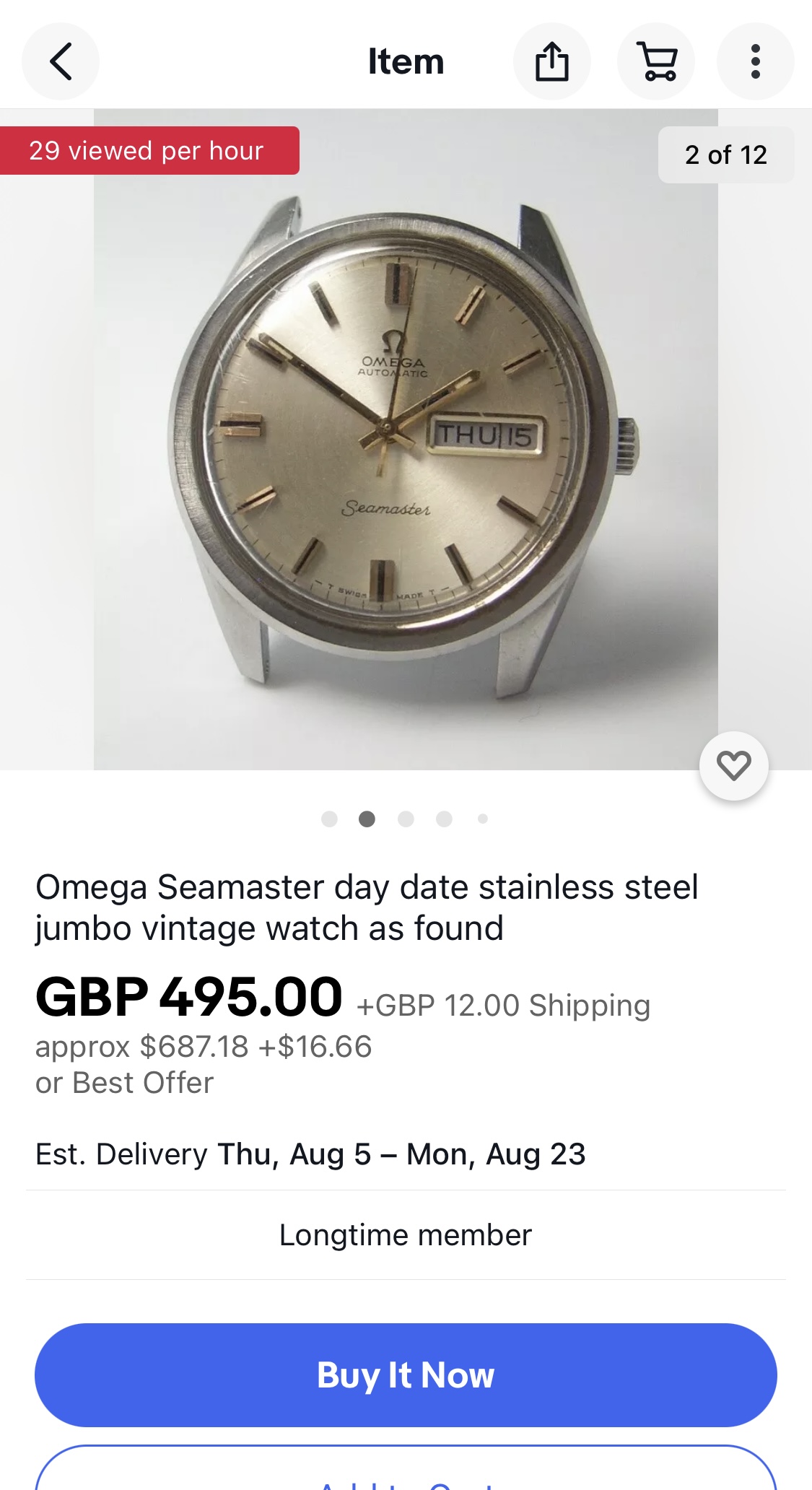Jump to first photo using first carousel dot
Screen dimensions: 812x1490
[x=329, y=819]
